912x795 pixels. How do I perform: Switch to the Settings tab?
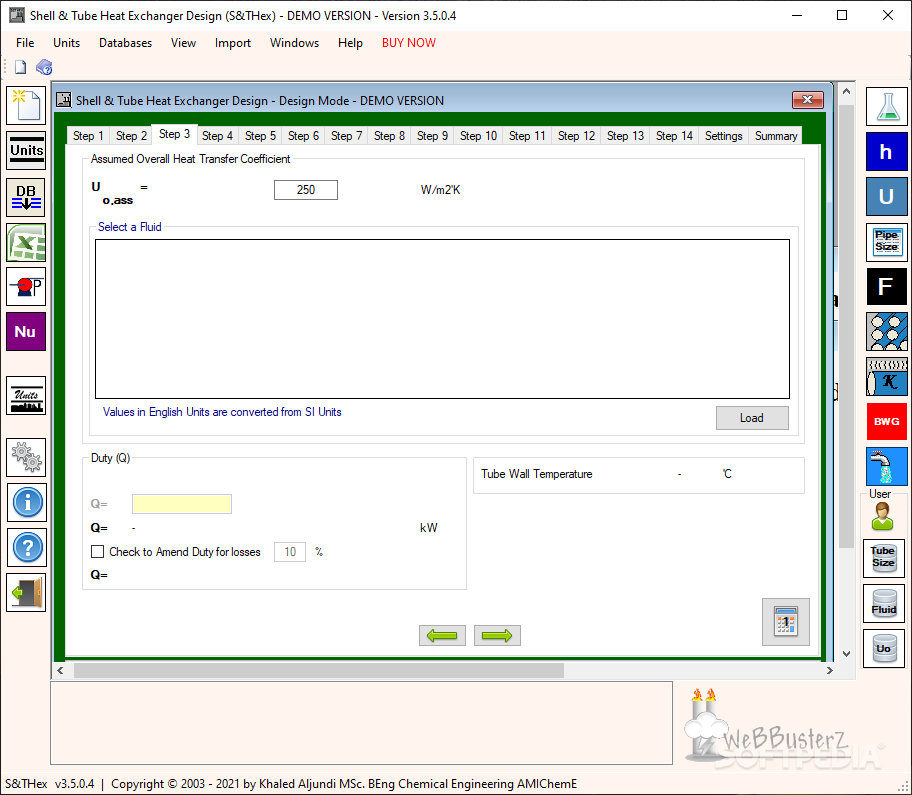724,136
